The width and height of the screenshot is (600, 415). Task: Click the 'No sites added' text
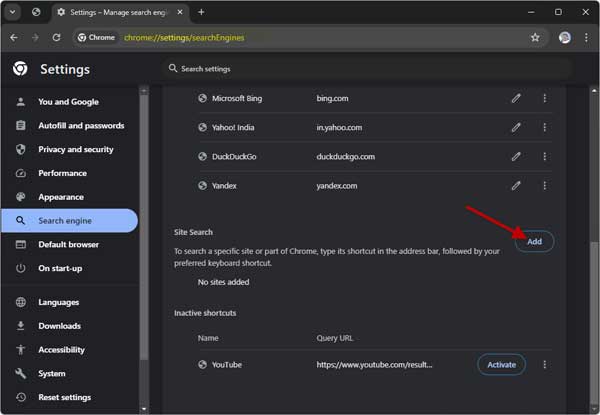pos(223,282)
